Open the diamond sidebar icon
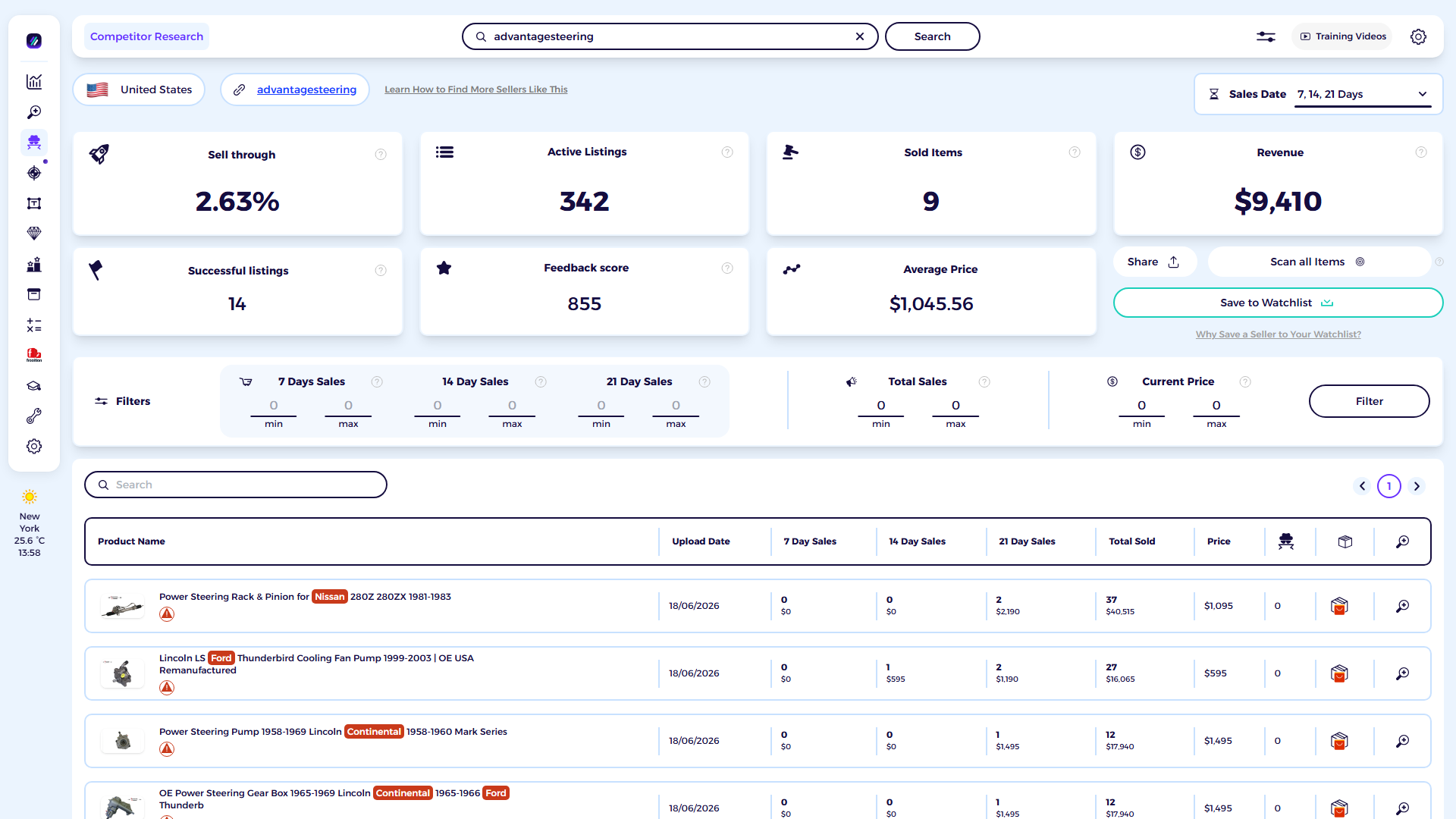Viewport: 1456px width, 819px height. click(34, 234)
